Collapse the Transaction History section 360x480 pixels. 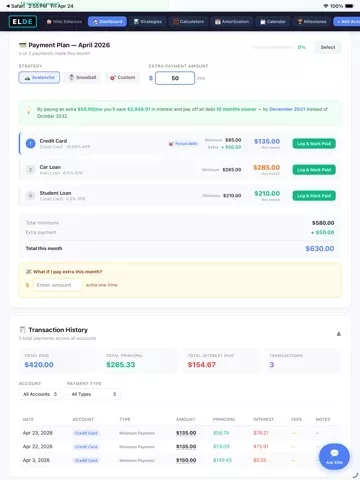tap(338, 334)
